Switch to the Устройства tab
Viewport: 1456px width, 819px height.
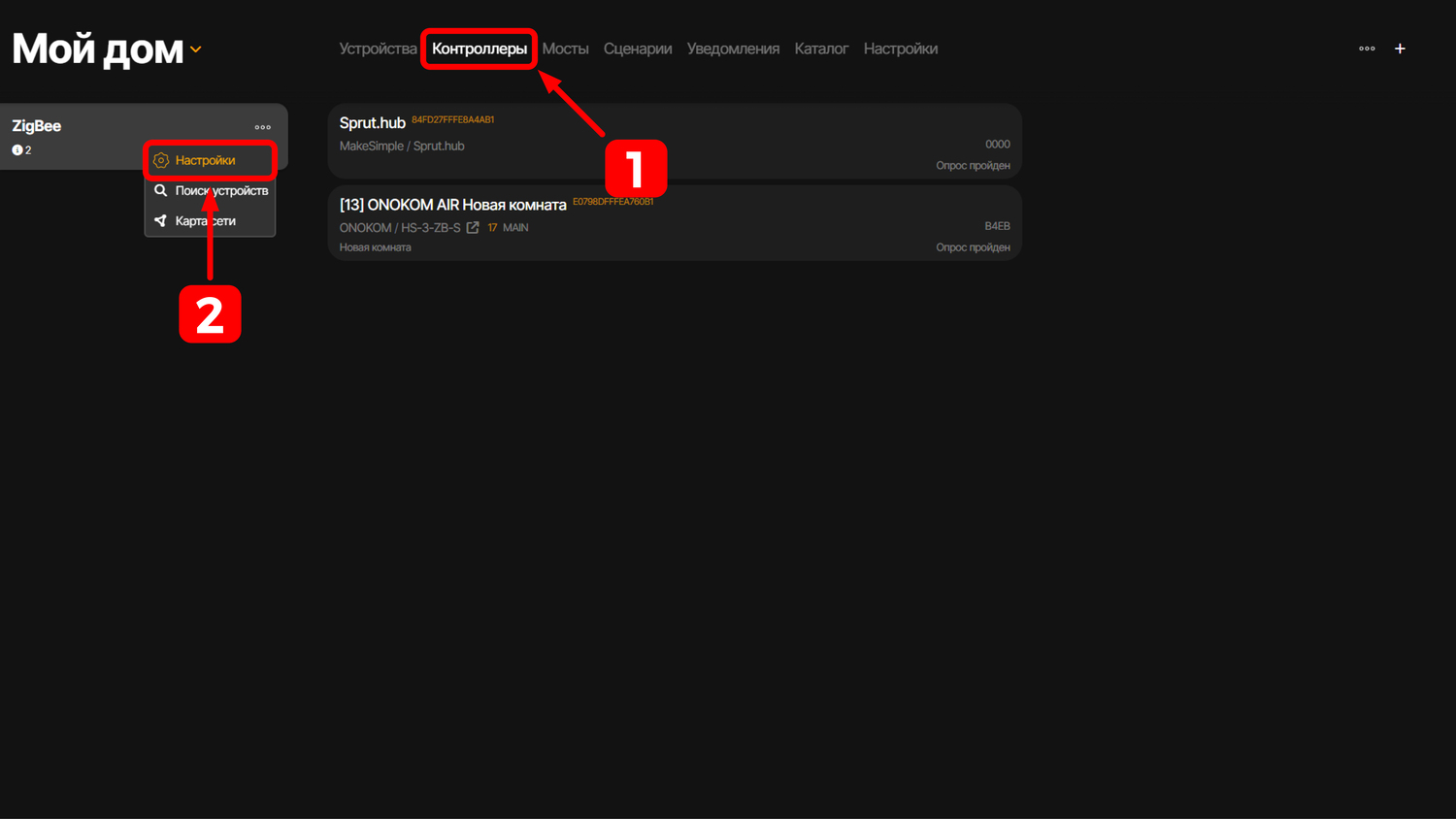point(378,49)
